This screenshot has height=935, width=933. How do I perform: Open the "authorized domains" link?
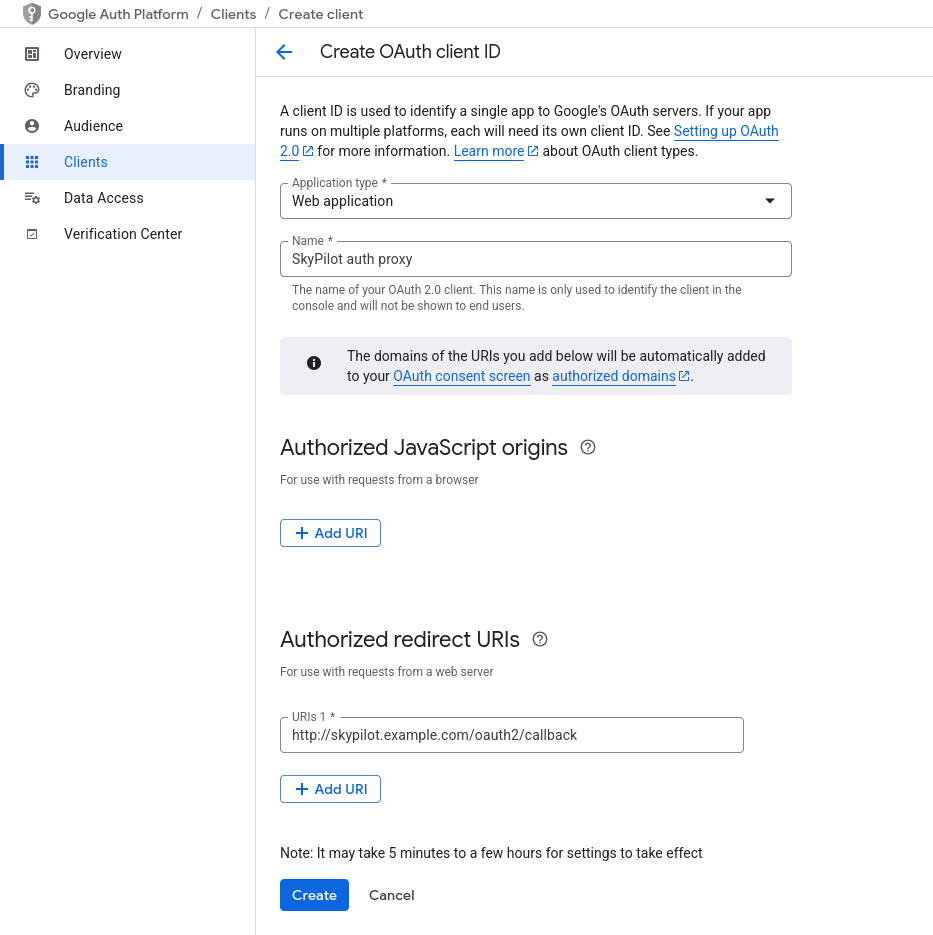[x=613, y=376]
